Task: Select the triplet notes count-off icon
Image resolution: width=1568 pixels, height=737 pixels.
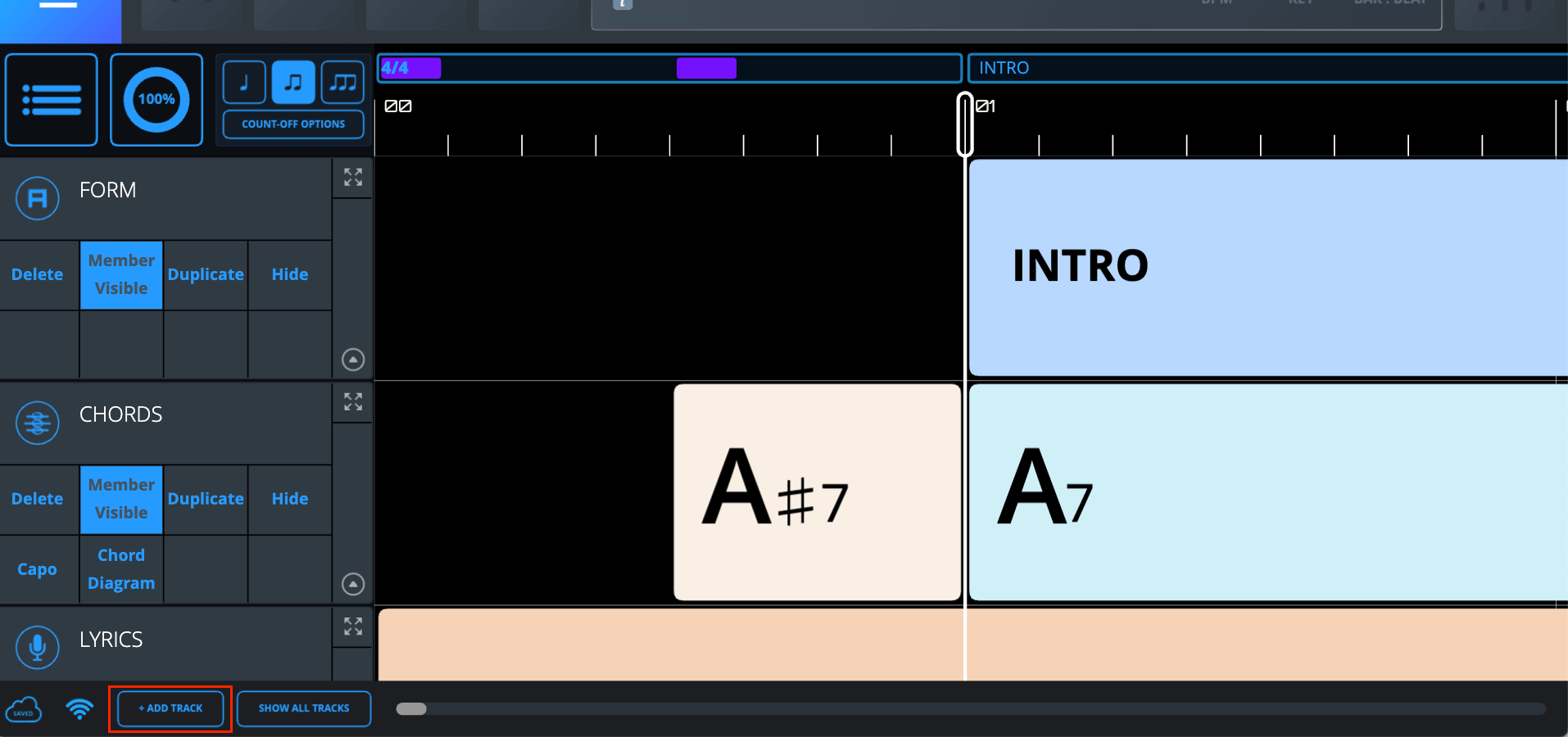Action: [342, 82]
